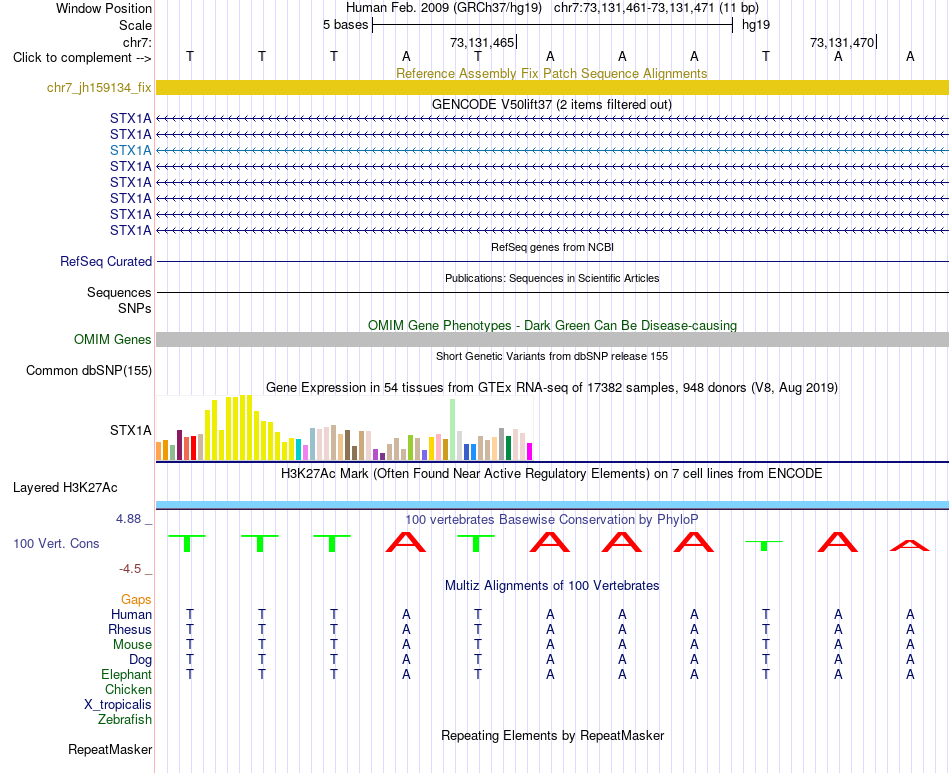Select the 'Dog' alignment row label
Image resolution: width=950 pixels, height=773 pixels.
tap(140, 660)
